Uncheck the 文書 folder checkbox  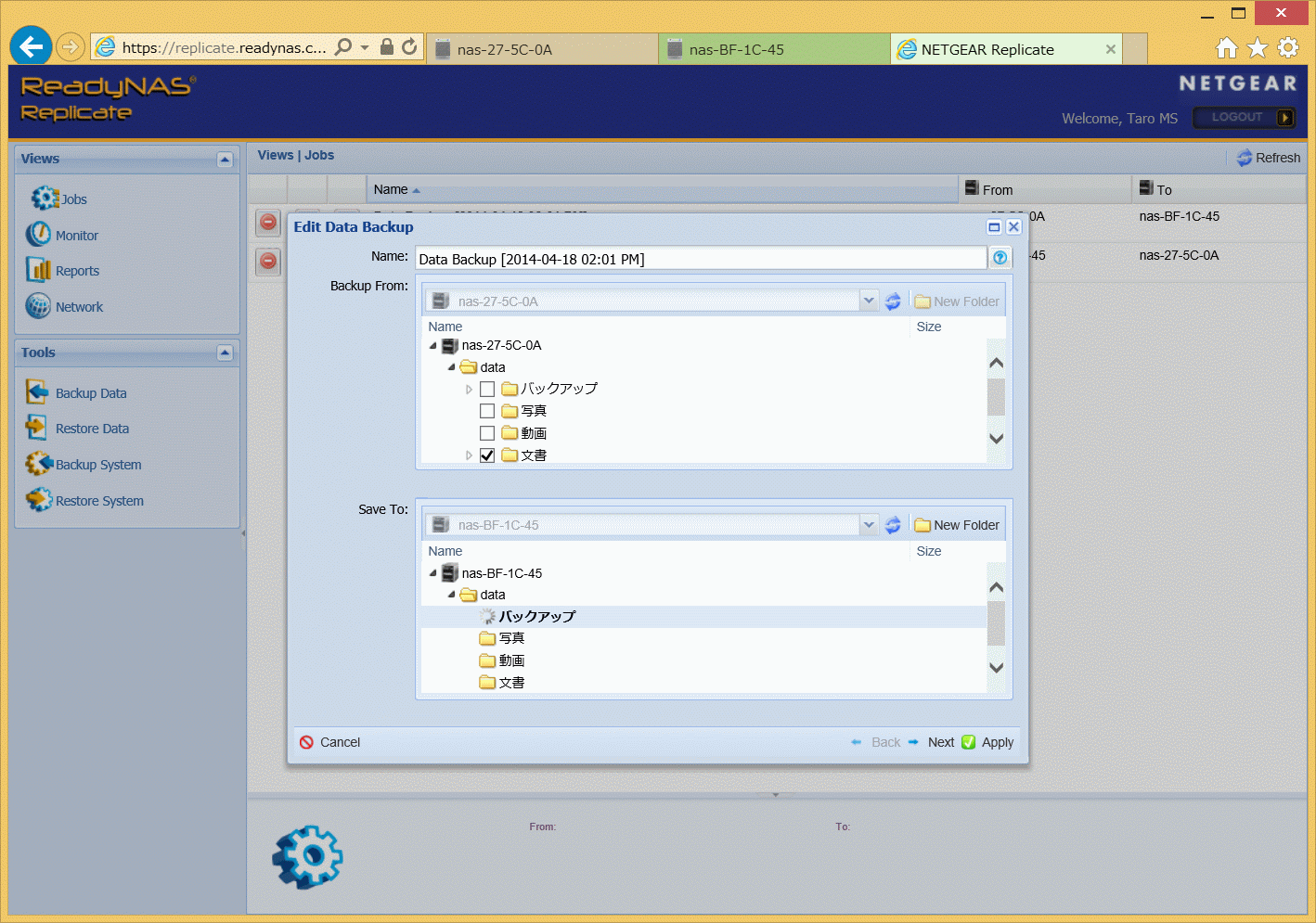[487, 455]
